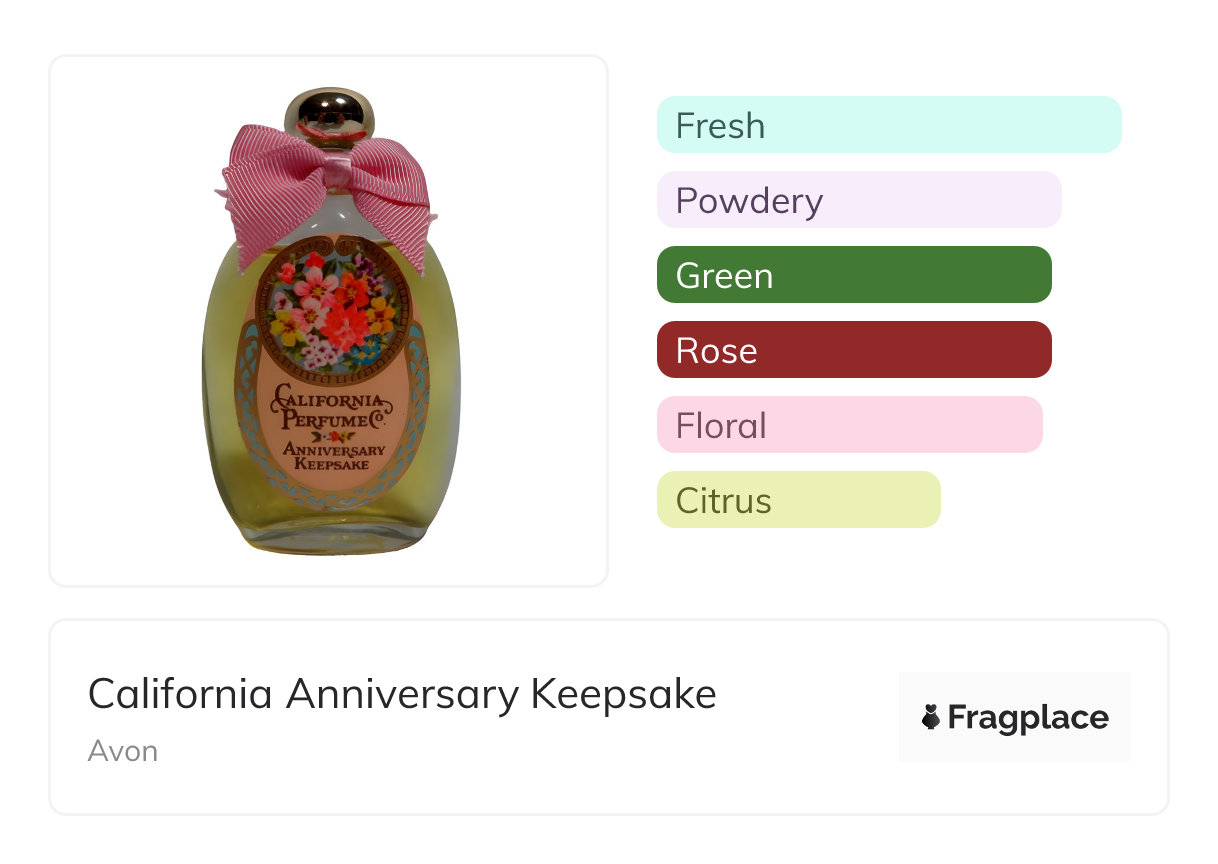Select the pink Floral accord bar
The height and width of the screenshot is (864, 1218).
pyautogui.click(x=849, y=425)
